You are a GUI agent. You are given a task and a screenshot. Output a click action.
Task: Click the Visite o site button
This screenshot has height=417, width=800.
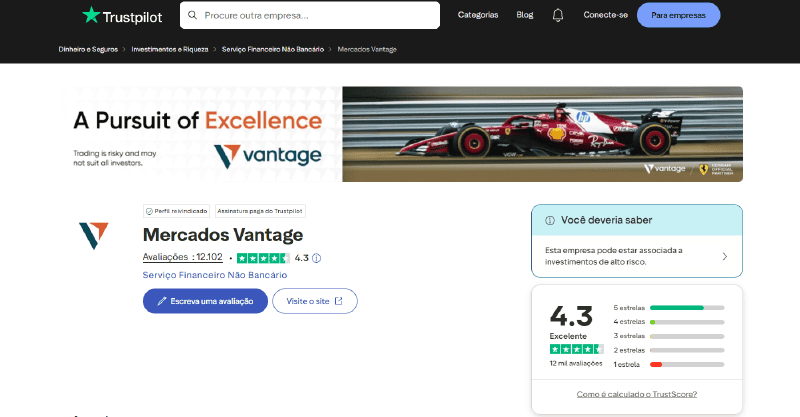(315, 301)
